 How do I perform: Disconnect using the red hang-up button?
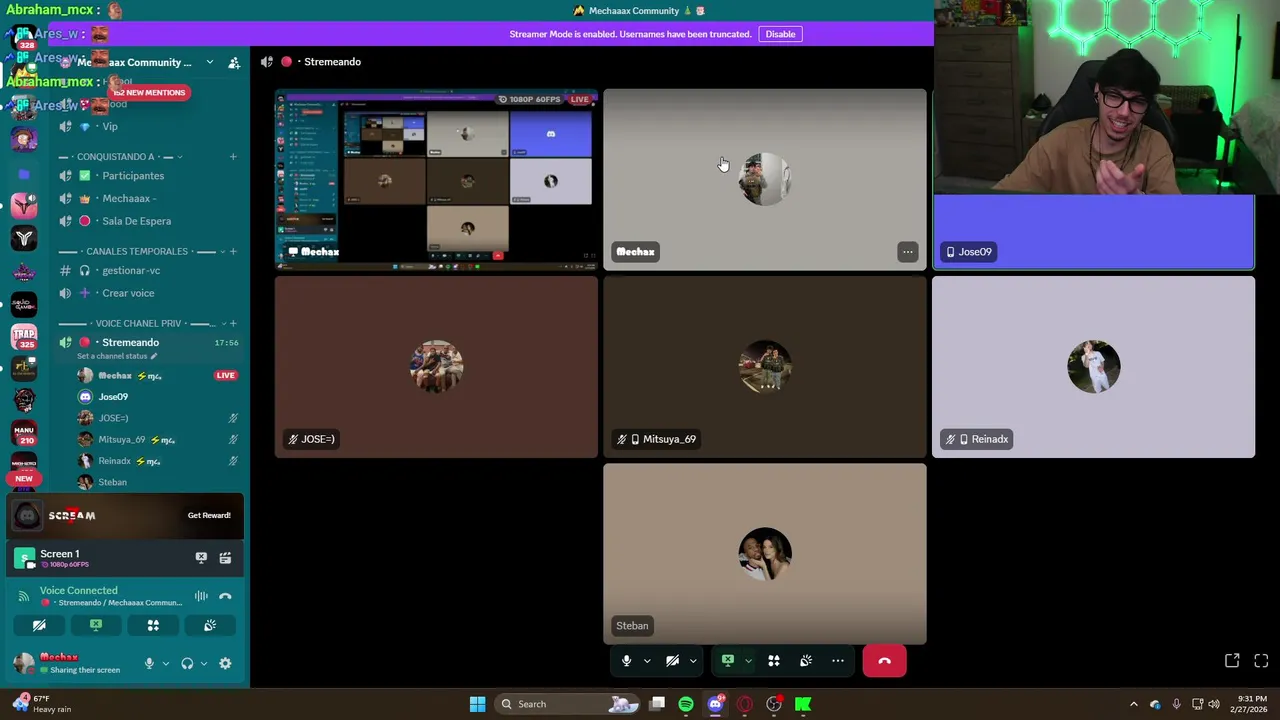coord(884,661)
